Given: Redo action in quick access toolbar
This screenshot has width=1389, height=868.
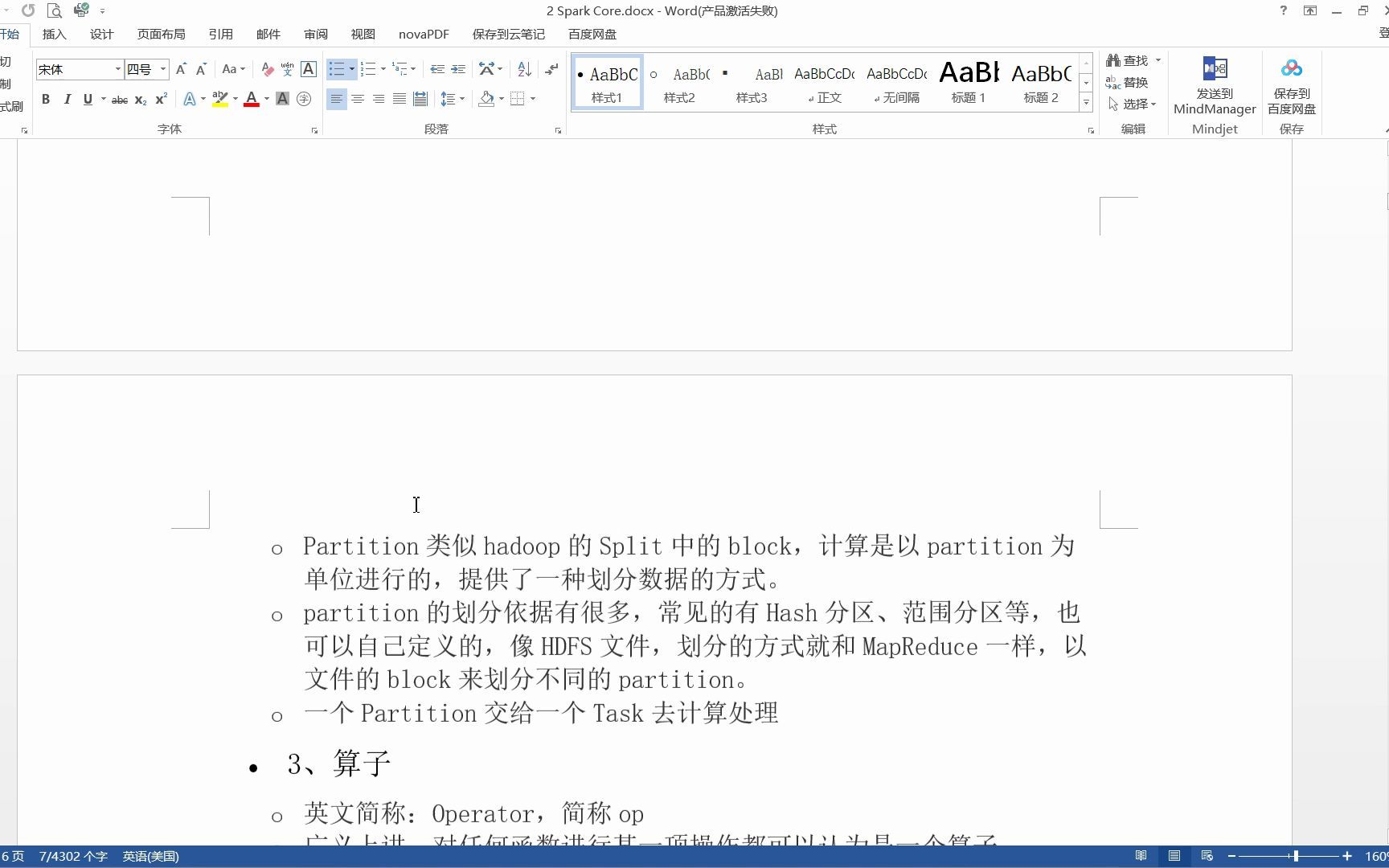Looking at the screenshot, I should click(x=28, y=10).
